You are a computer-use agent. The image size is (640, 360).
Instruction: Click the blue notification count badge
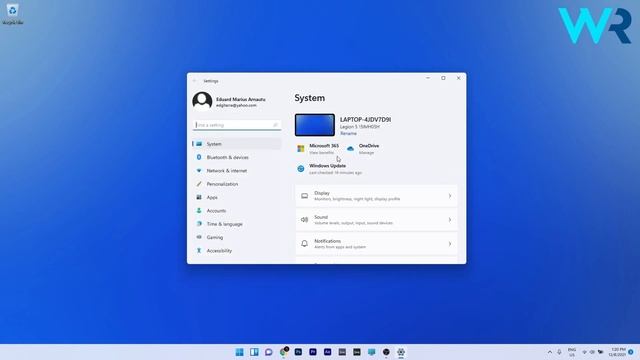pyautogui.click(x=631, y=352)
